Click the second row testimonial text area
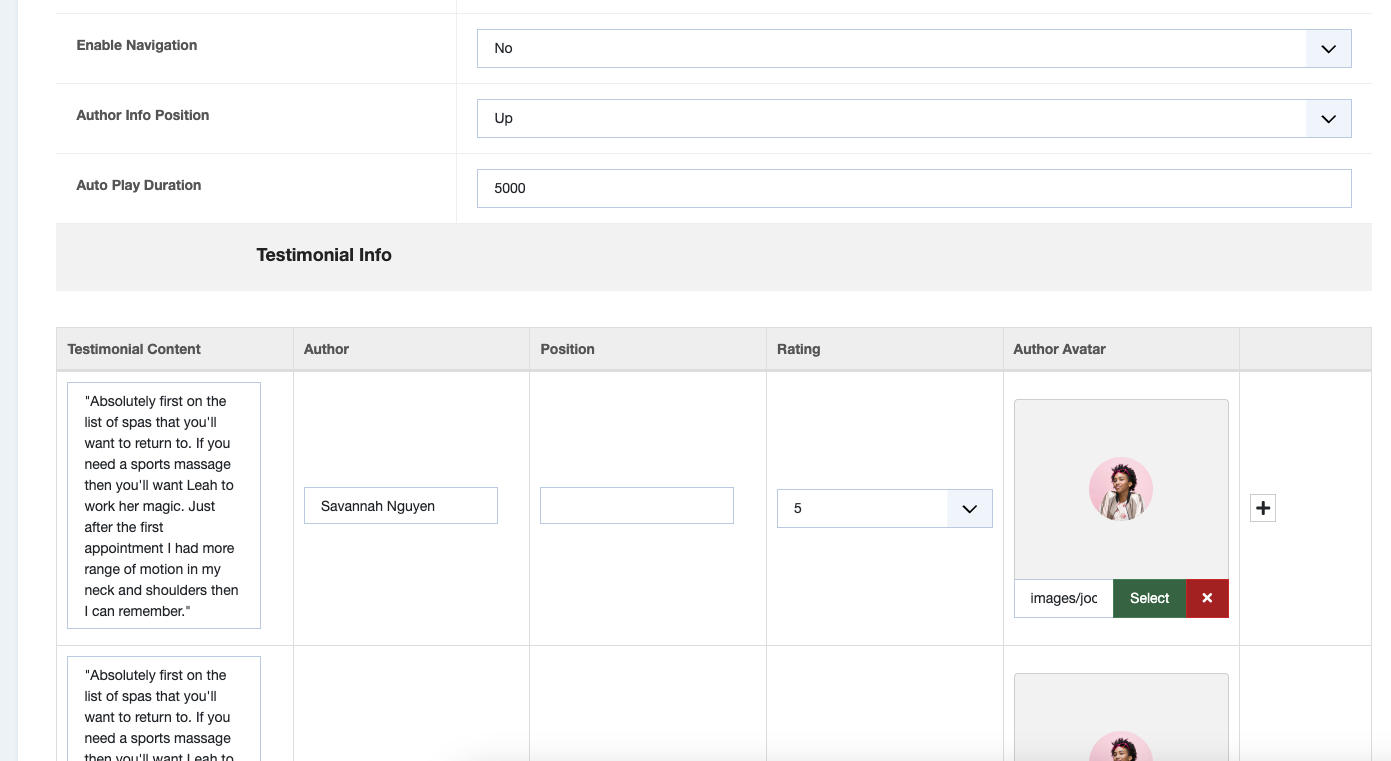 pyautogui.click(x=164, y=708)
